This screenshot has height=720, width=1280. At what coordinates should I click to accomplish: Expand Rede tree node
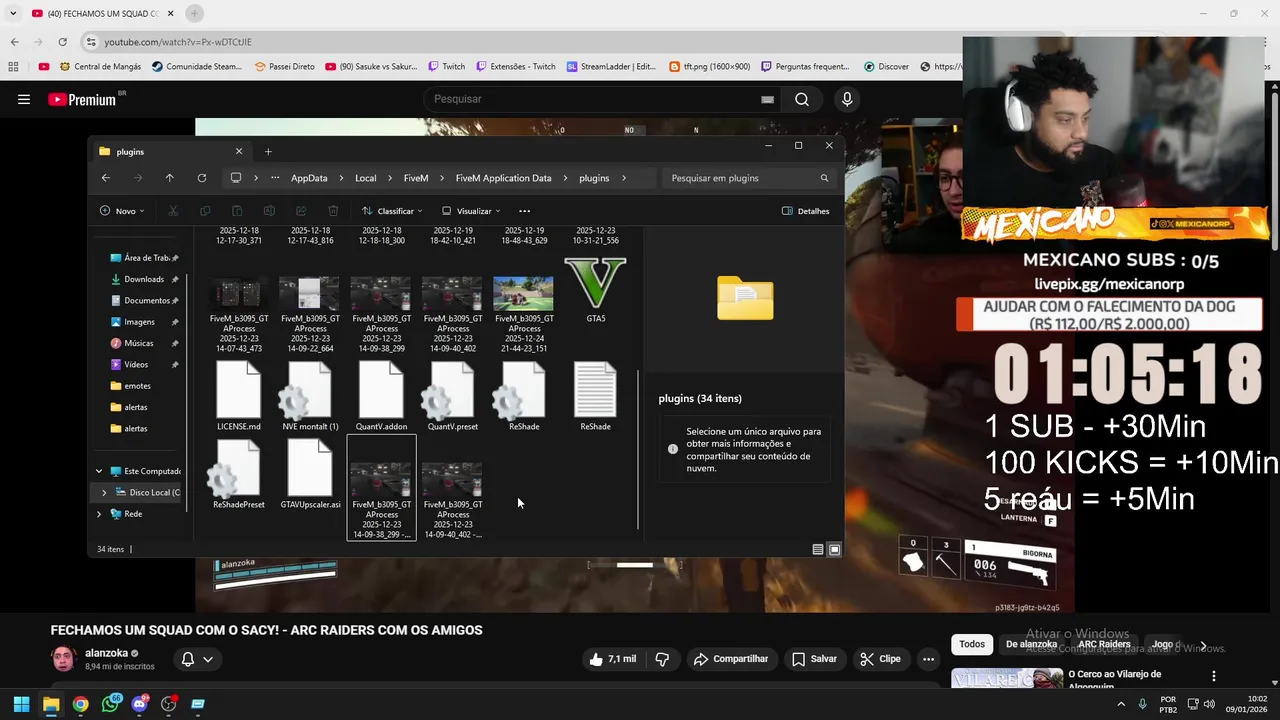(x=98, y=514)
